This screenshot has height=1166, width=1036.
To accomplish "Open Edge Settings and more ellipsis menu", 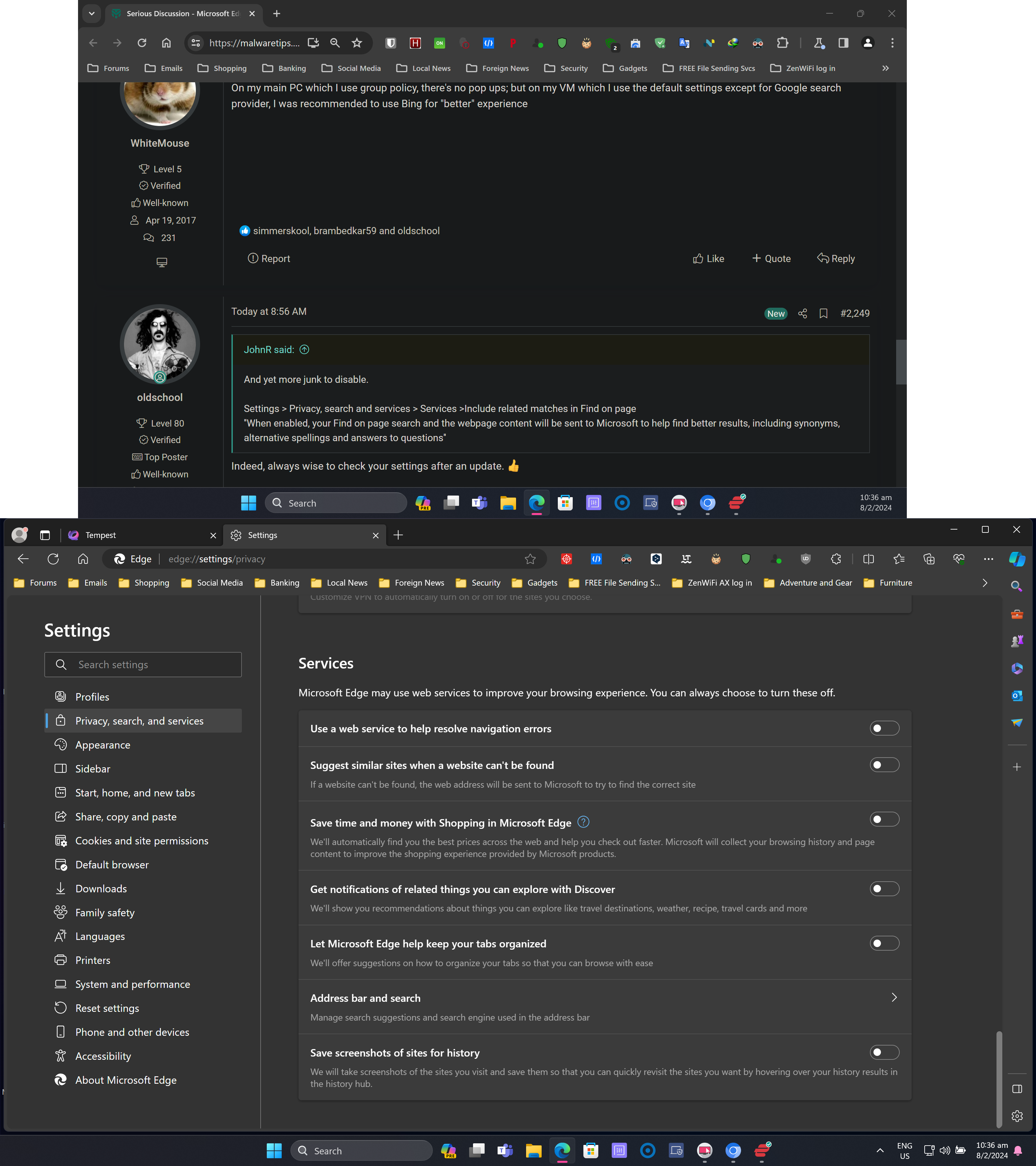I will pyautogui.click(x=988, y=559).
